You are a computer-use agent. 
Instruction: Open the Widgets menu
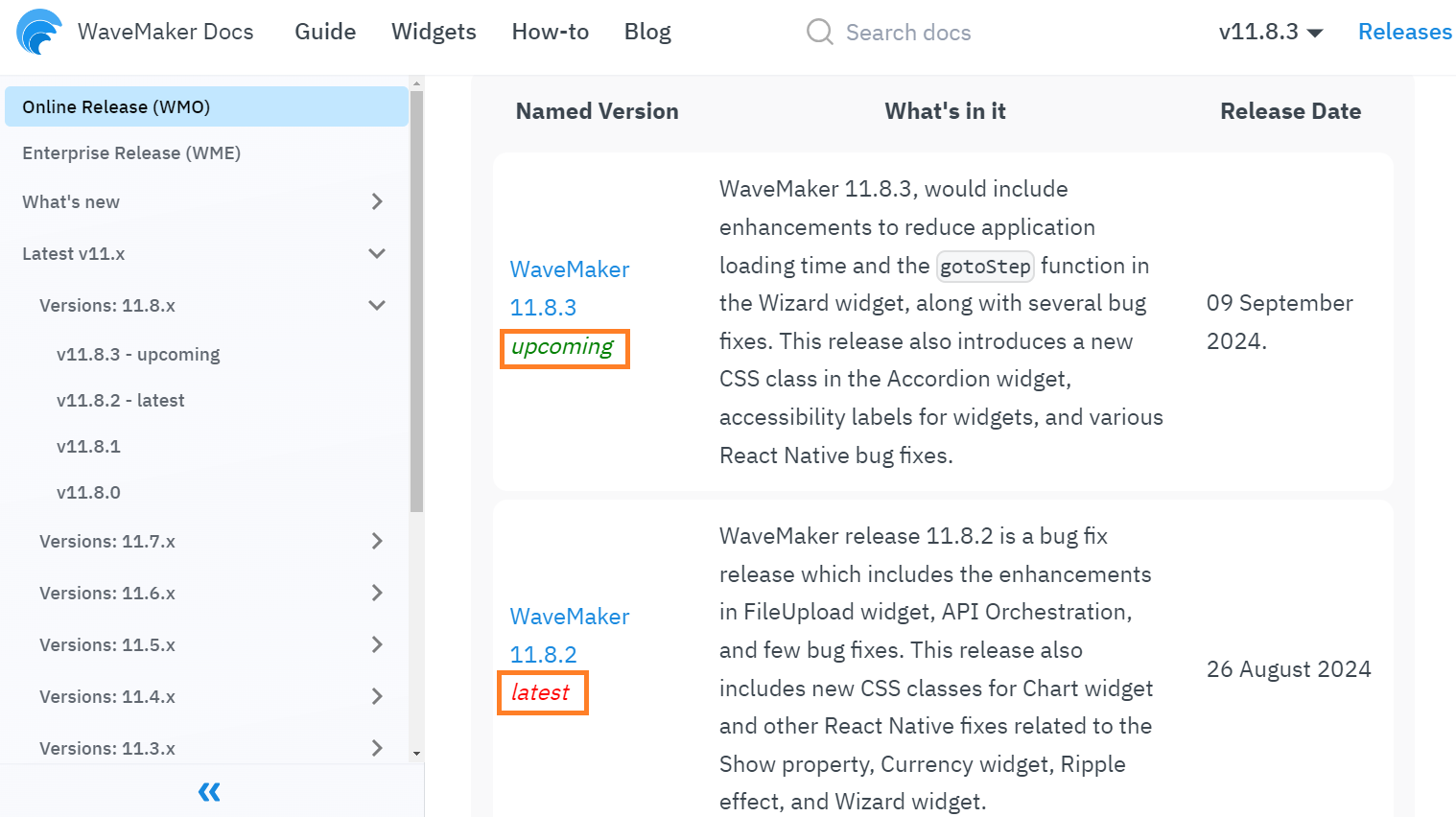pos(434,31)
